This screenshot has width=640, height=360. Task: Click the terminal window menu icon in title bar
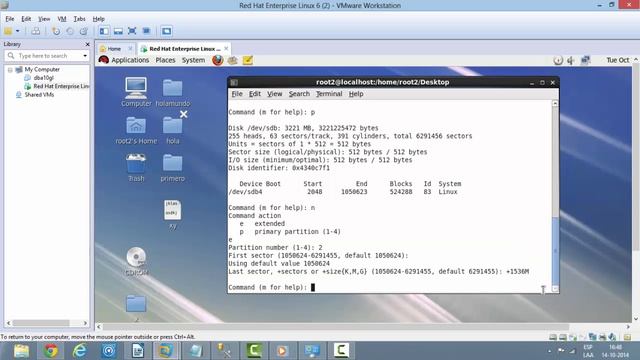[234, 82]
